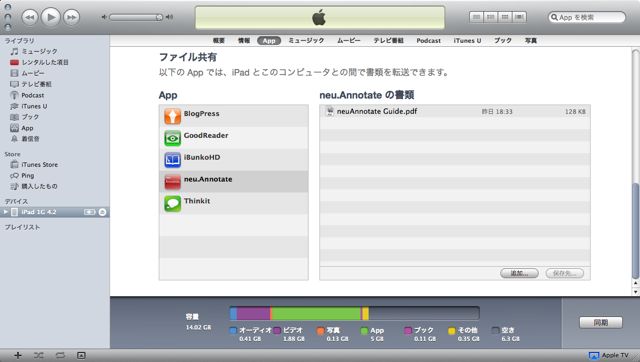Click the App green capacity swatch
The height and width of the screenshot is (362, 640).
coord(364,331)
